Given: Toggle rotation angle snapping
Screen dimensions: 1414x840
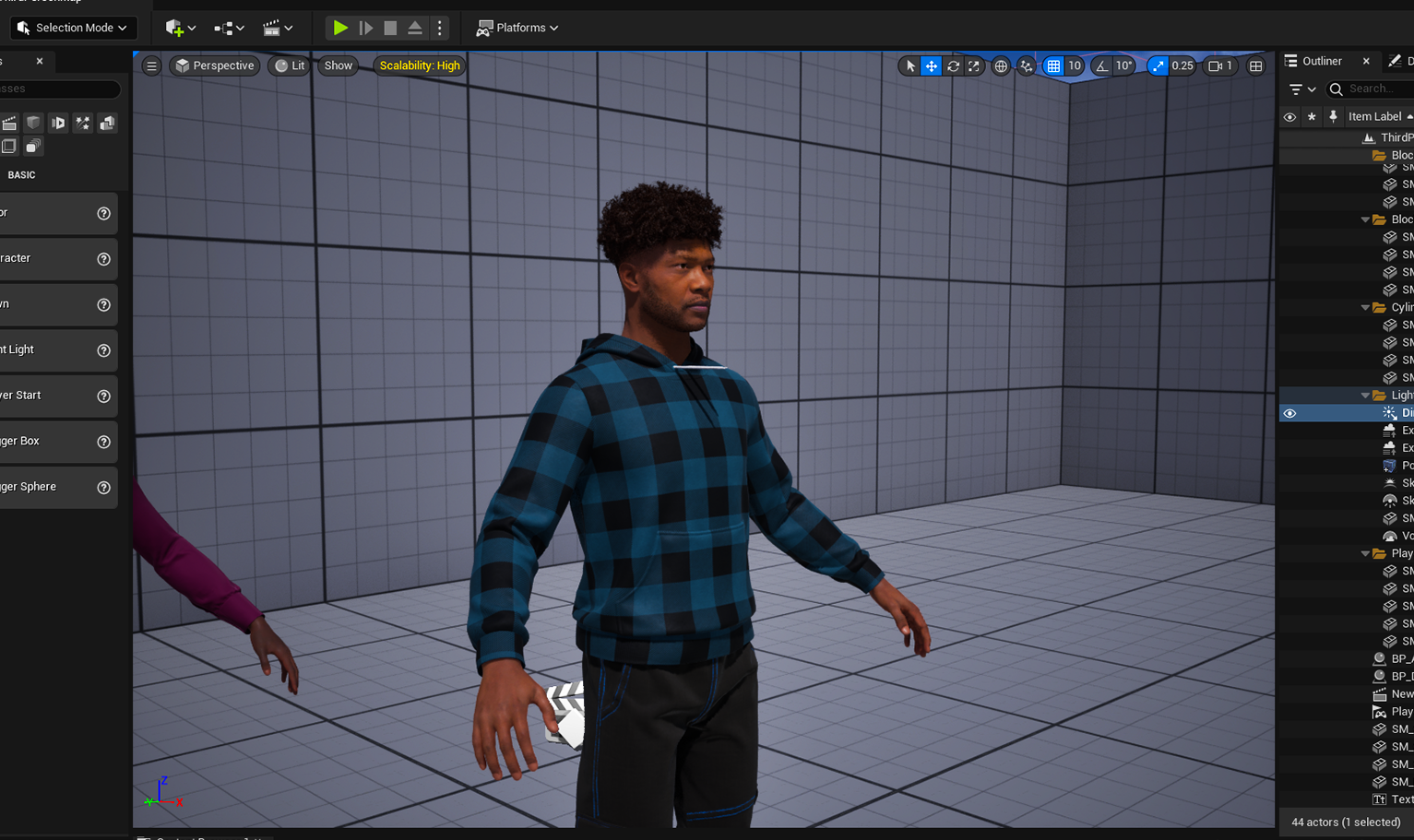Looking at the screenshot, I should tap(1101, 65).
